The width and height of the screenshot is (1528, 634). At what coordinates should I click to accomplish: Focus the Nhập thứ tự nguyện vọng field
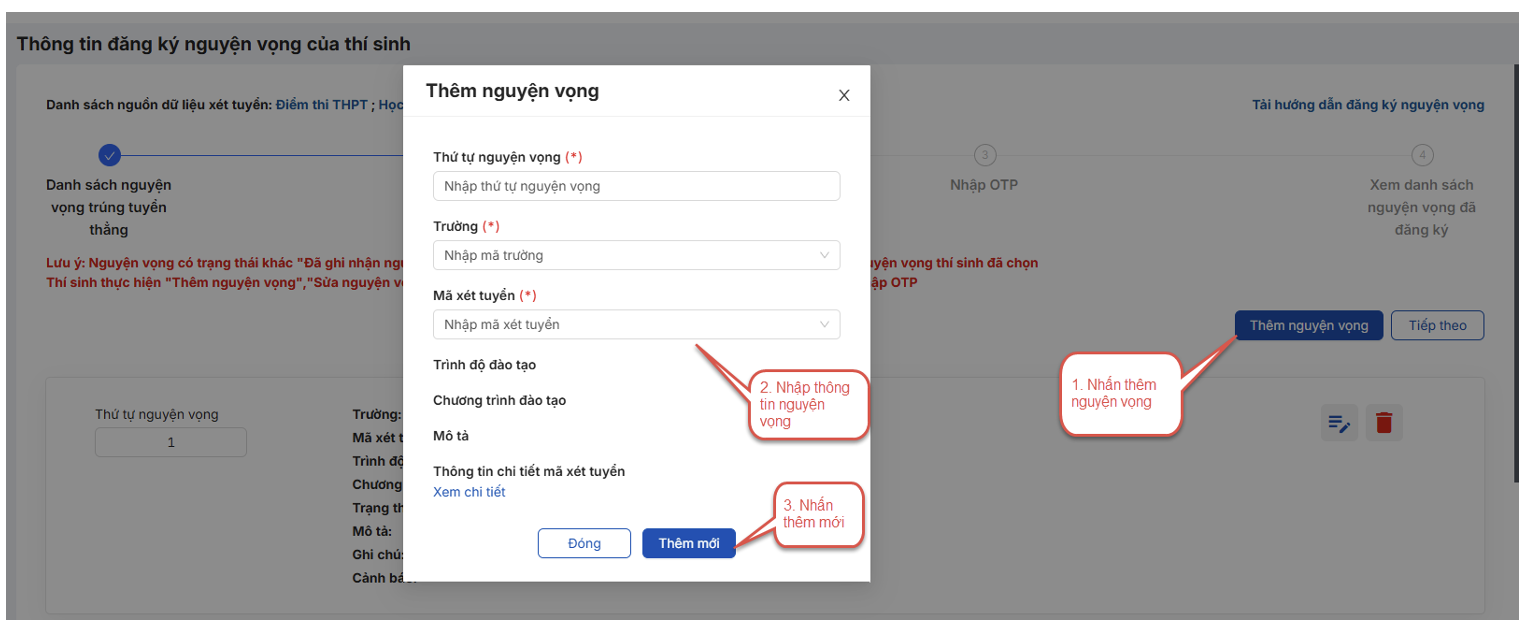[636, 186]
